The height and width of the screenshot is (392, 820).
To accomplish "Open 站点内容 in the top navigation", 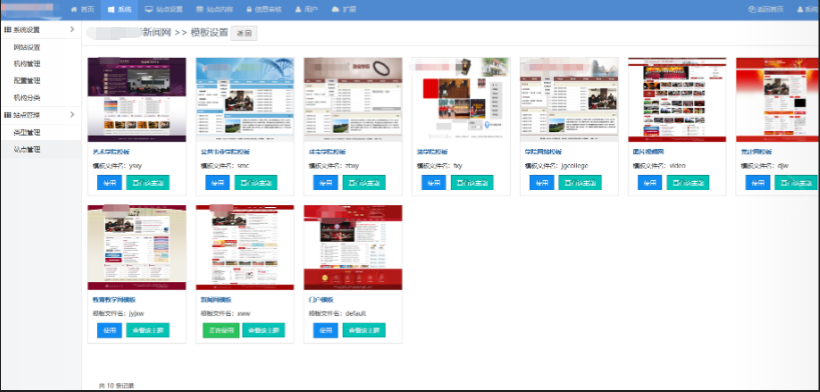I will click(x=214, y=9).
